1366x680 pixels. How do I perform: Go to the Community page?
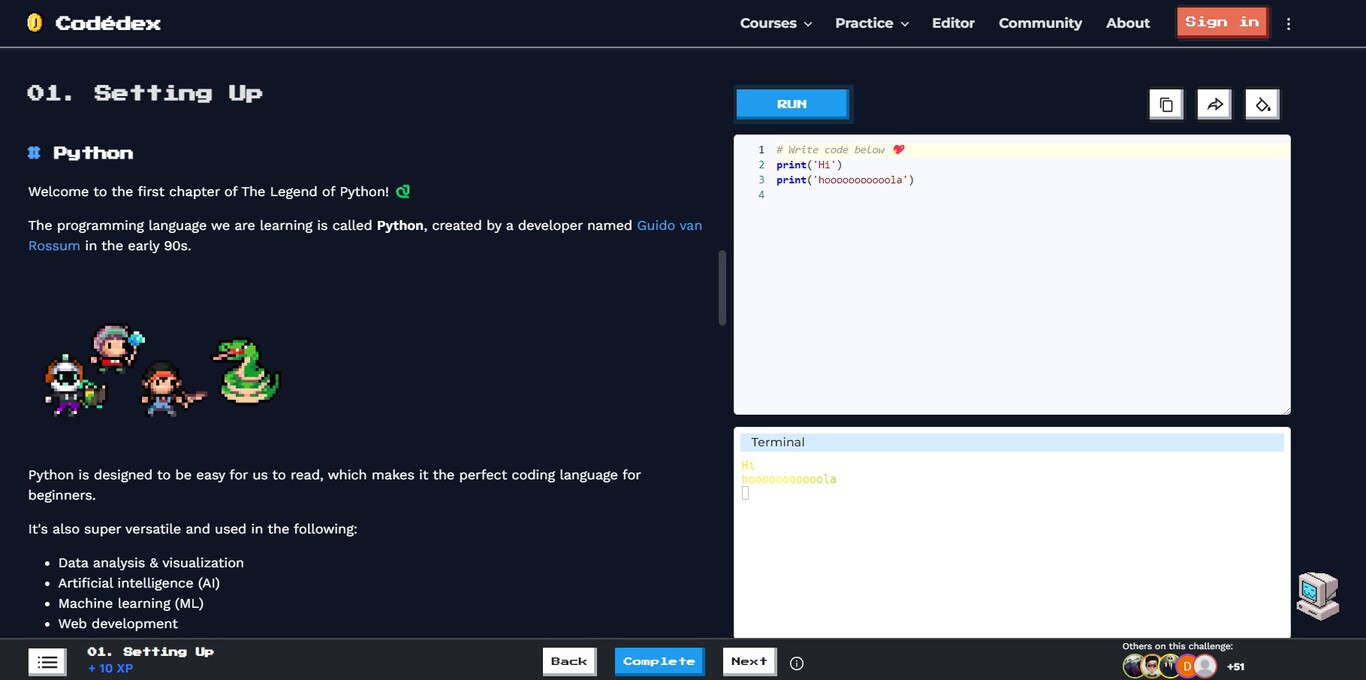pyautogui.click(x=1040, y=23)
